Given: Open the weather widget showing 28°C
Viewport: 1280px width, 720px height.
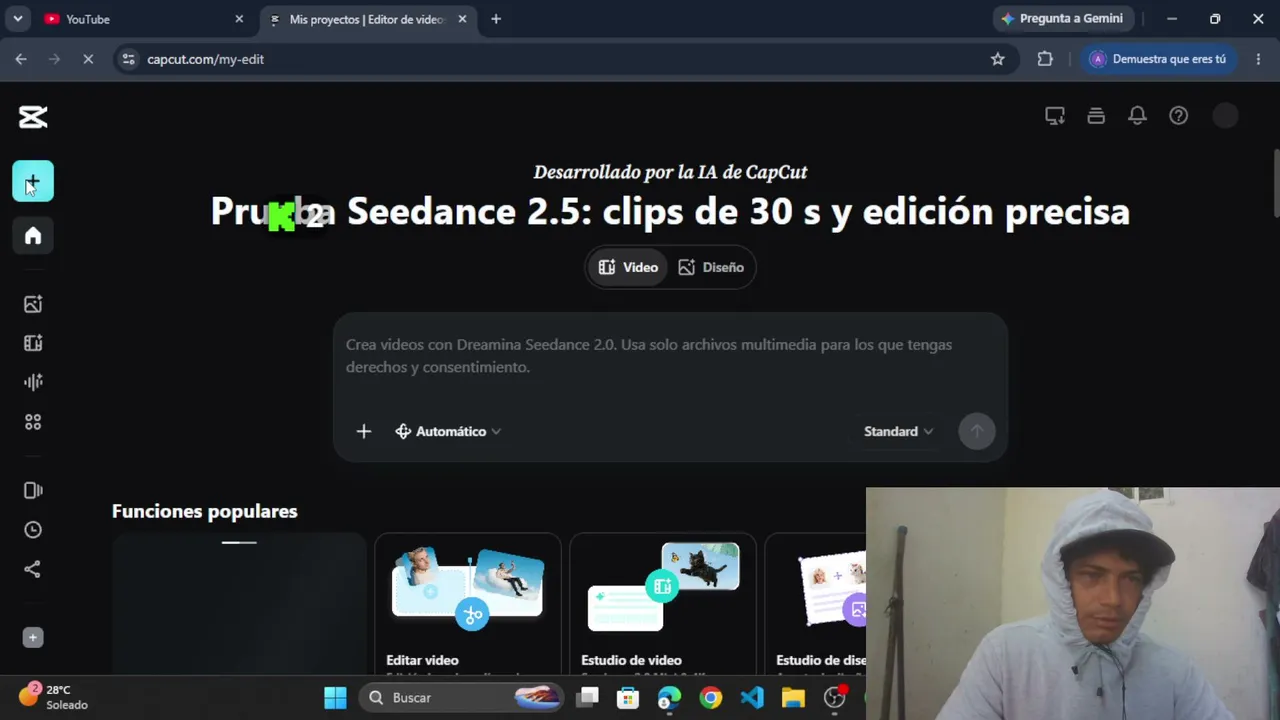Looking at the screenshot, I should tap(55, 697).
